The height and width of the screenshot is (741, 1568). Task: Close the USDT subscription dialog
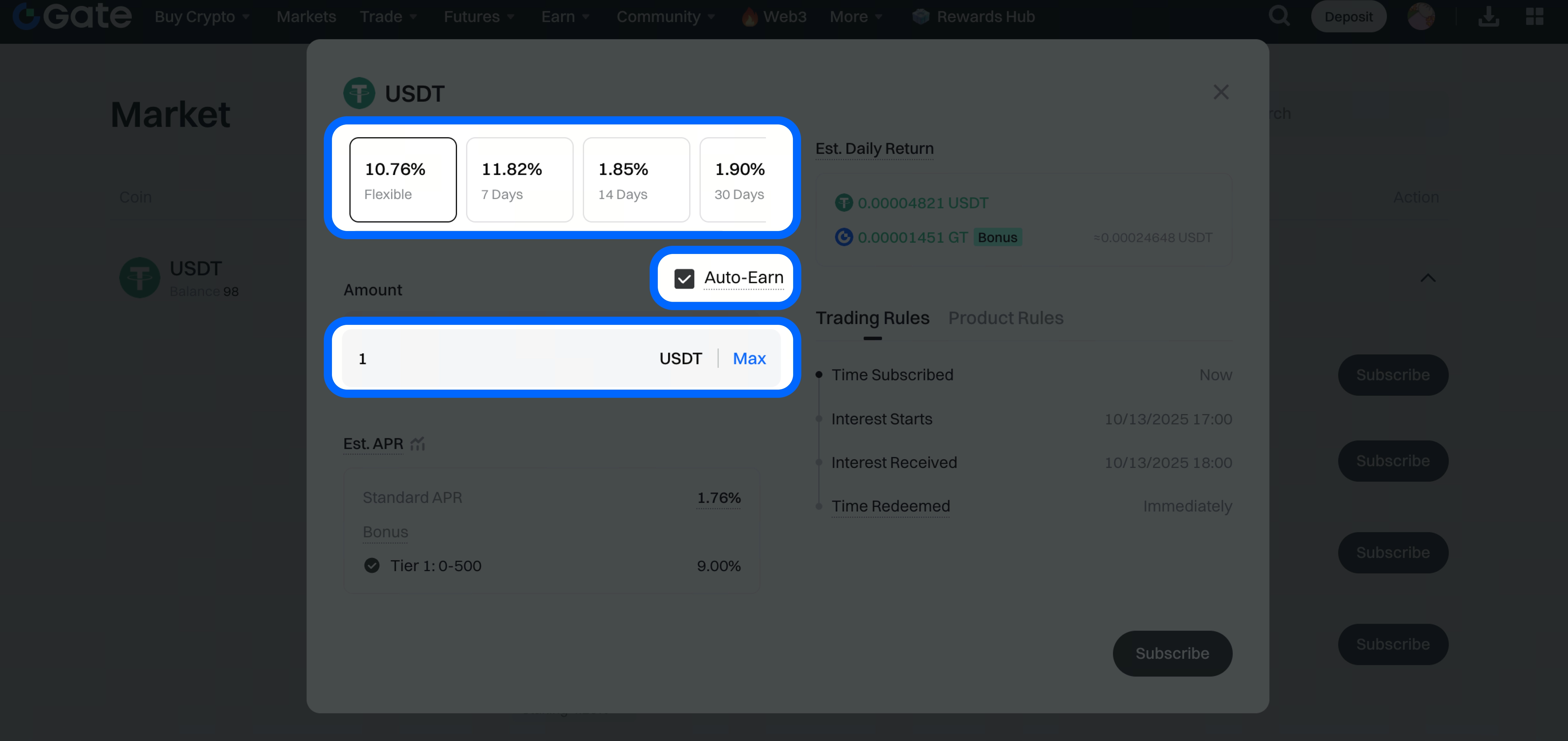[1220, 93]
